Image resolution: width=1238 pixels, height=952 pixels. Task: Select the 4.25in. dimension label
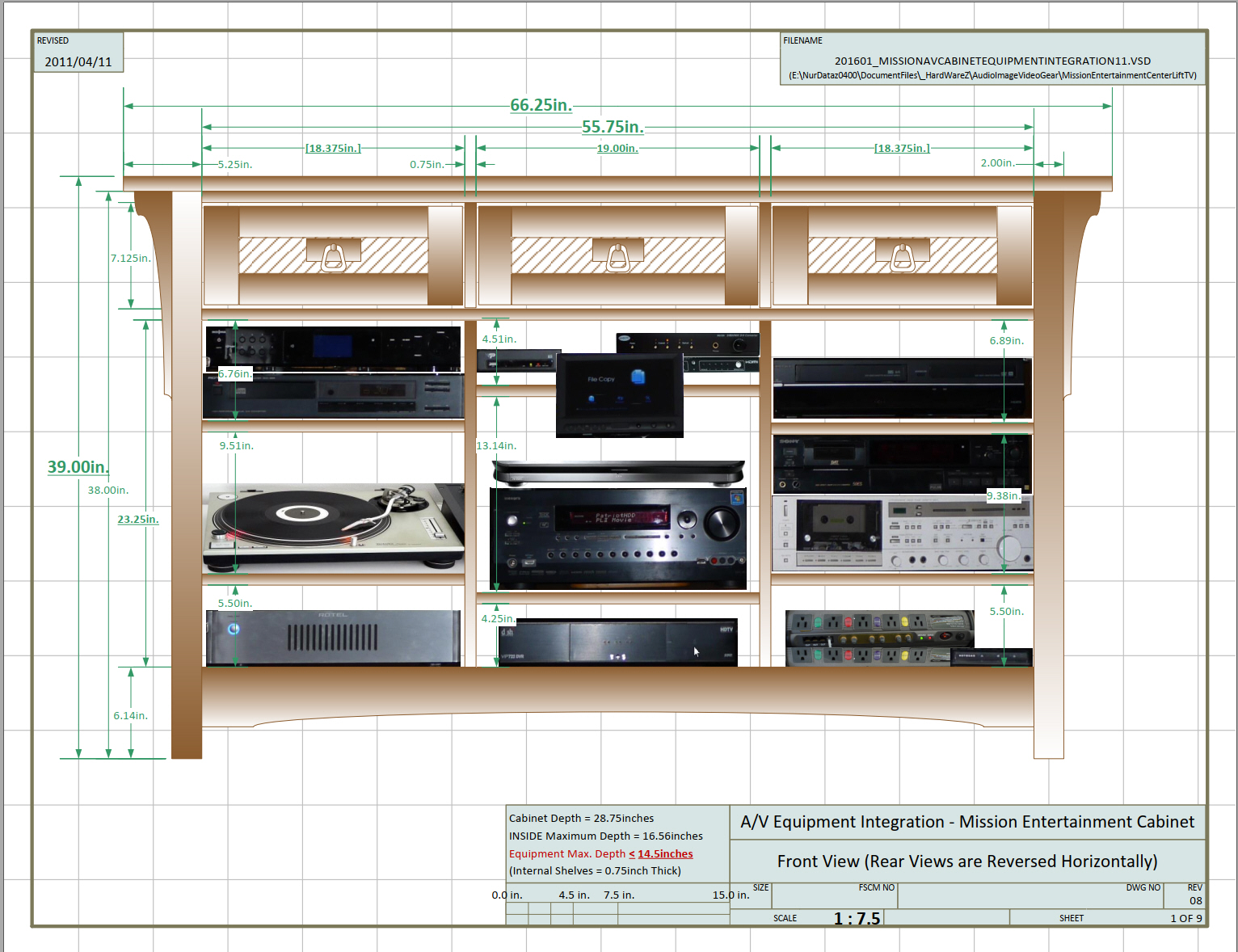click(x=499, y=618)
